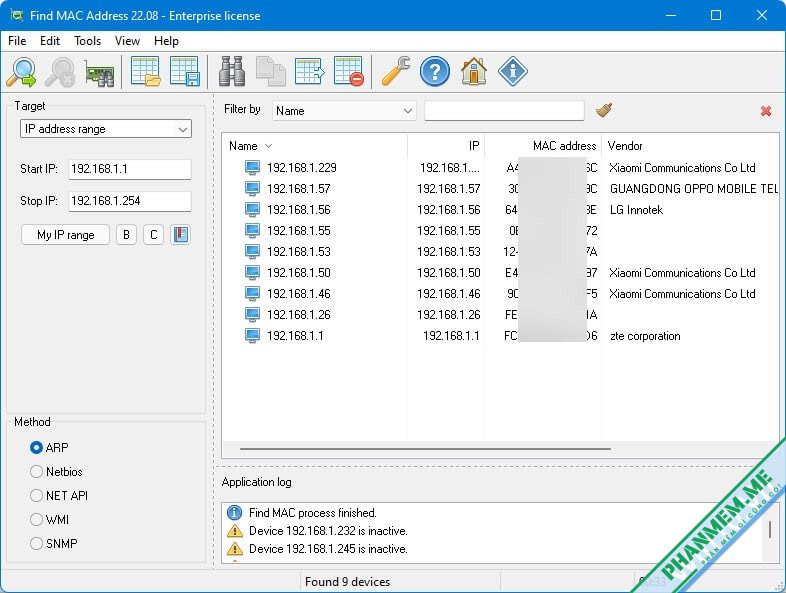Open the Edit menu

50,41
